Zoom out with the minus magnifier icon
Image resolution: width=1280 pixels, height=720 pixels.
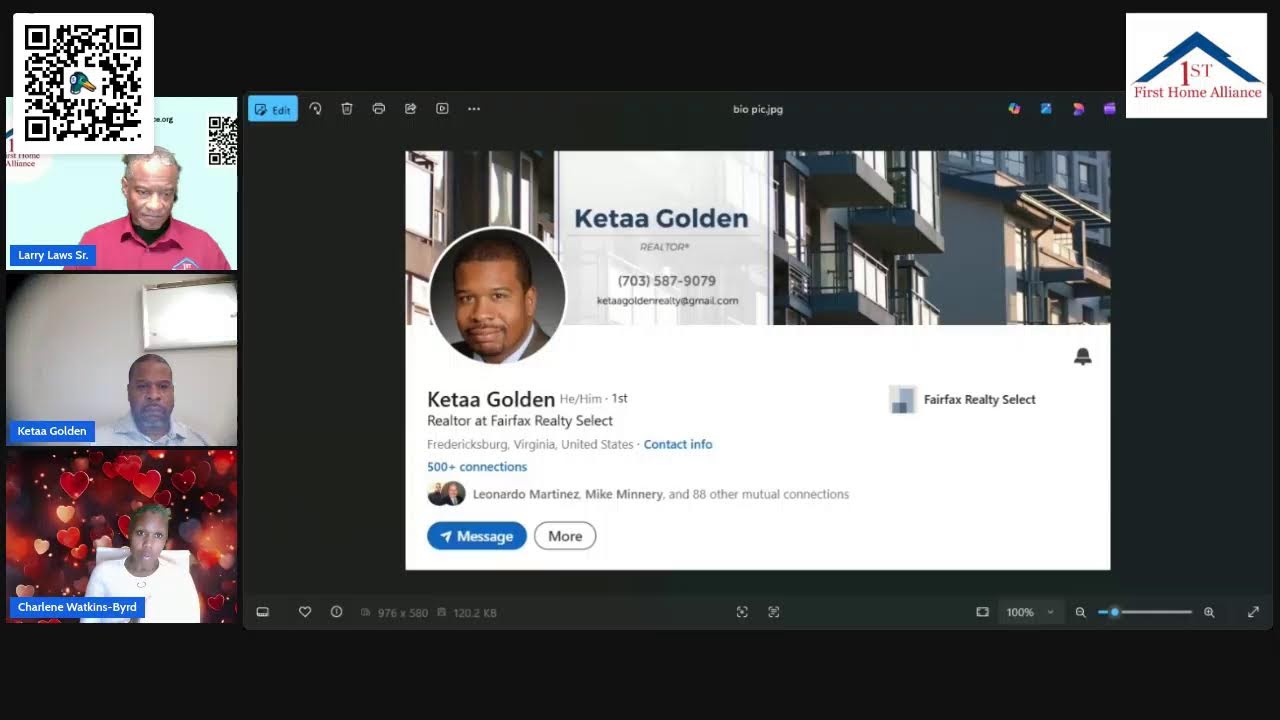point(1081,612)
